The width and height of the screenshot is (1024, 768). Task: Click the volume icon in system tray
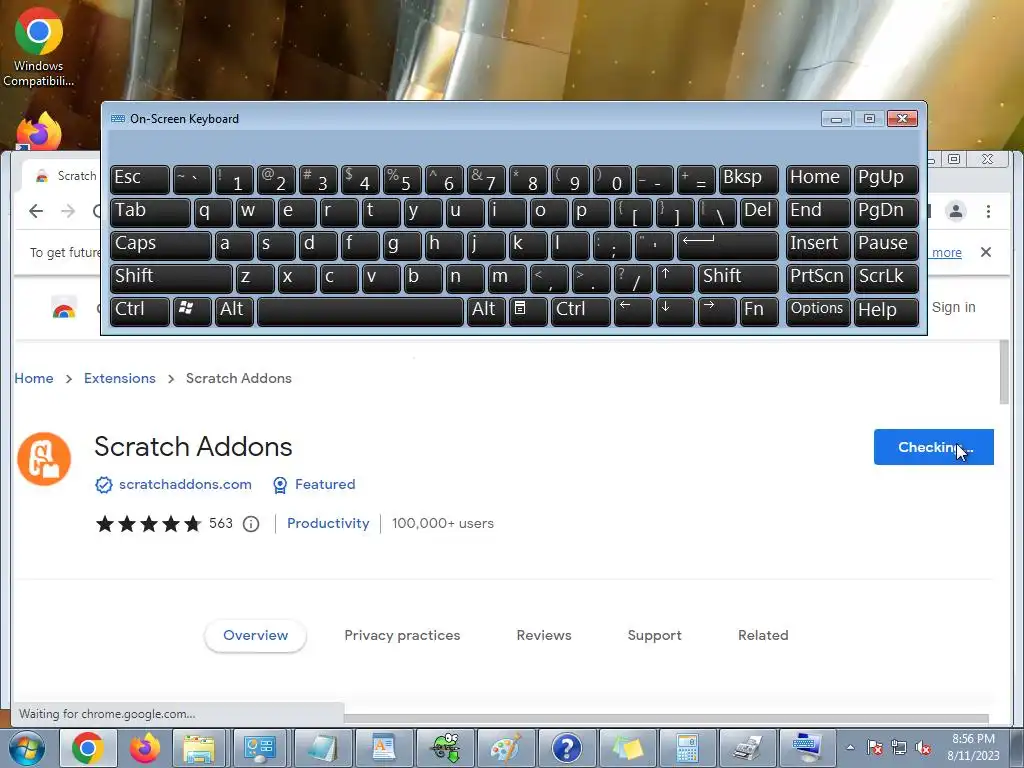[923, 748]
